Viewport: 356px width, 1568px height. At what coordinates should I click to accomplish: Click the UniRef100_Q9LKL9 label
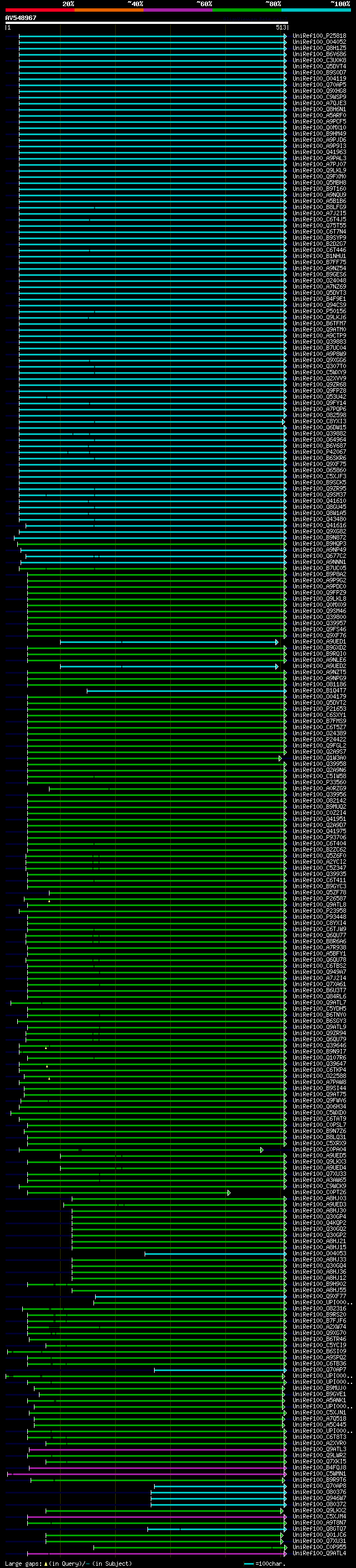click(x=319, y=170)
